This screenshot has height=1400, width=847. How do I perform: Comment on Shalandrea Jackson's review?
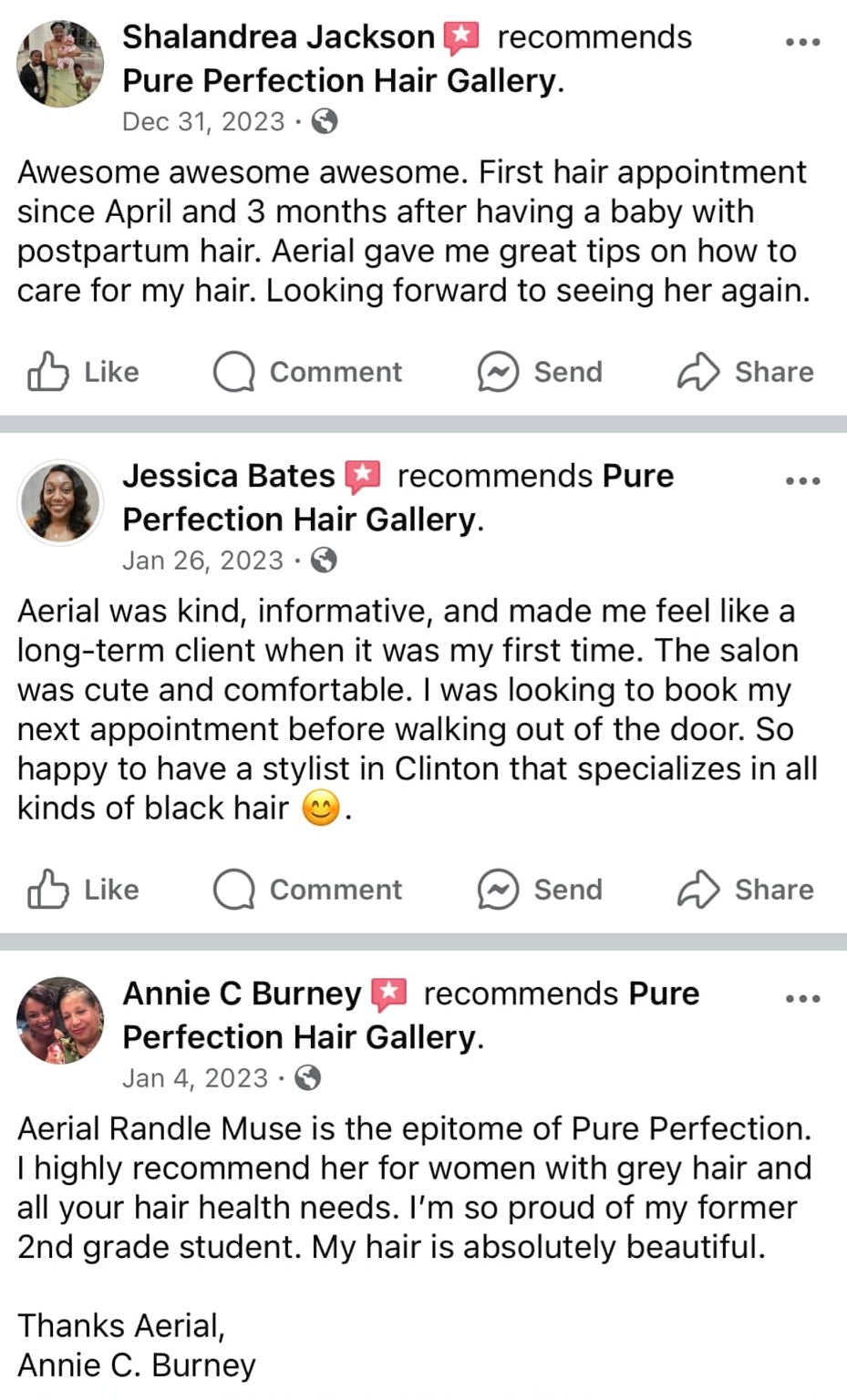307,372
